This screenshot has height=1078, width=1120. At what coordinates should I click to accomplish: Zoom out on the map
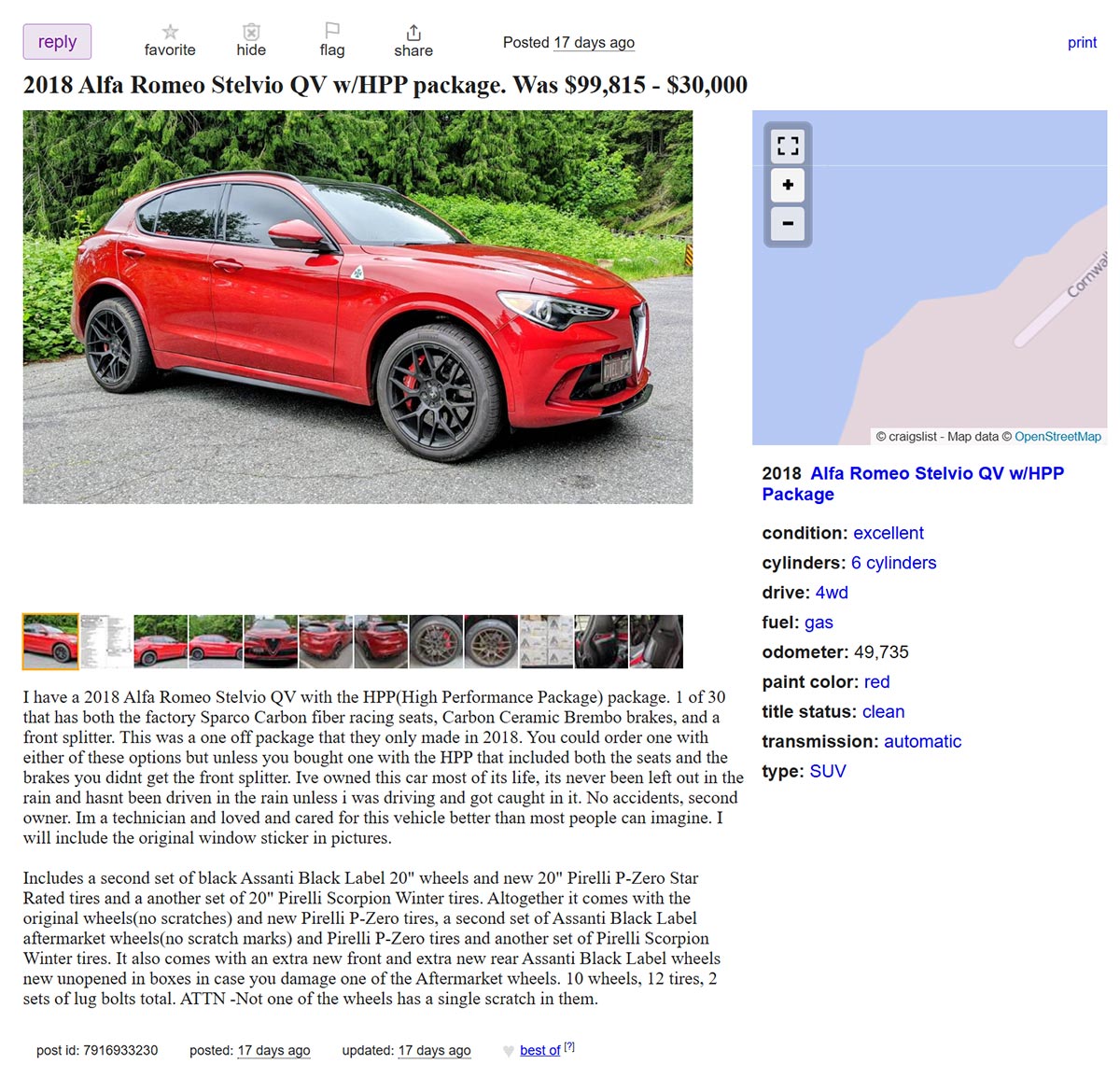[x=788, y=224]
